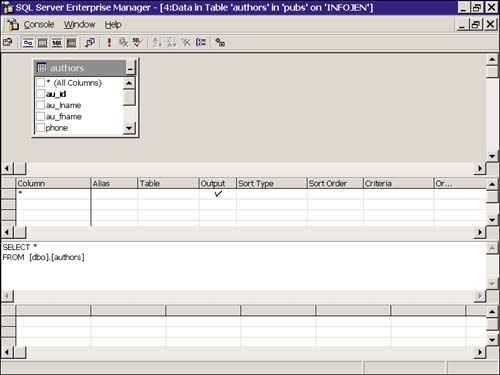Click the Table column header
Viewport: 500px width, 375px height.
click(x=168, y=183)
